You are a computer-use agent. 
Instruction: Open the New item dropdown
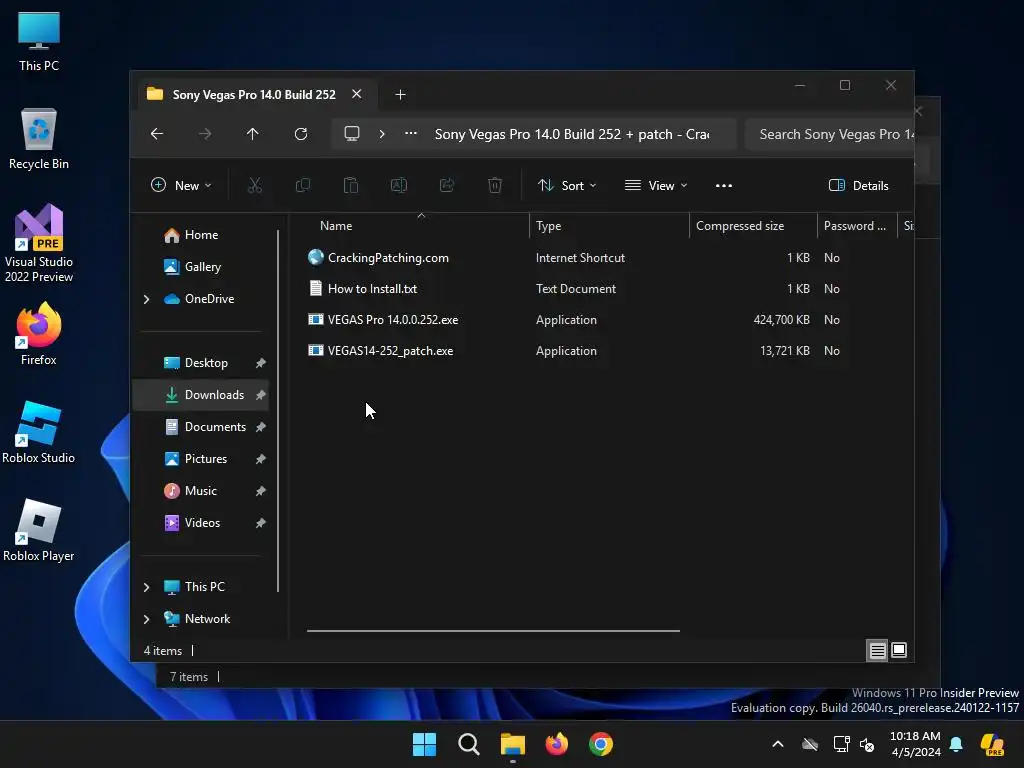(182, 185)
